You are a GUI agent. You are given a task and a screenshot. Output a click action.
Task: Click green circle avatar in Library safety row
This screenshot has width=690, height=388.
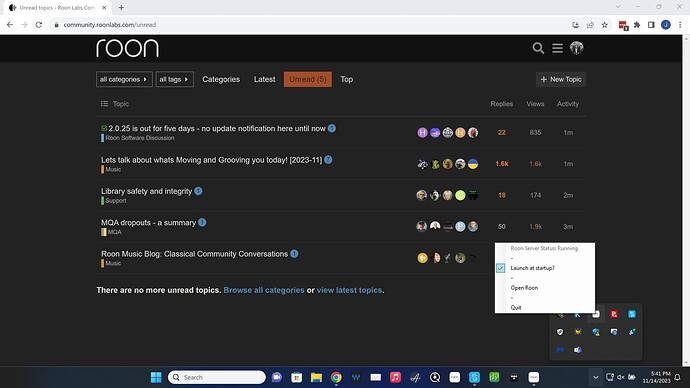click(x=460, y=195)
